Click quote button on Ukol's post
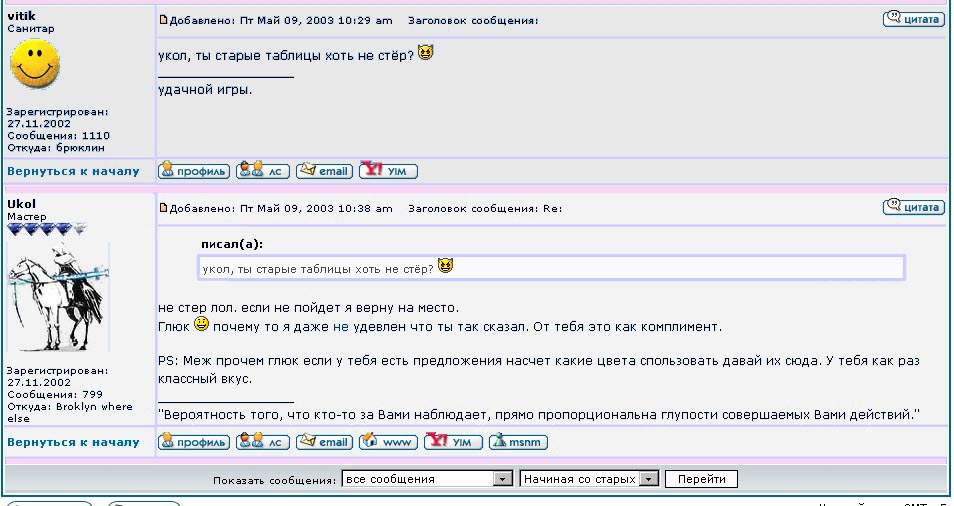Viewport: 954px width, 506px height. tap(913, 207)
